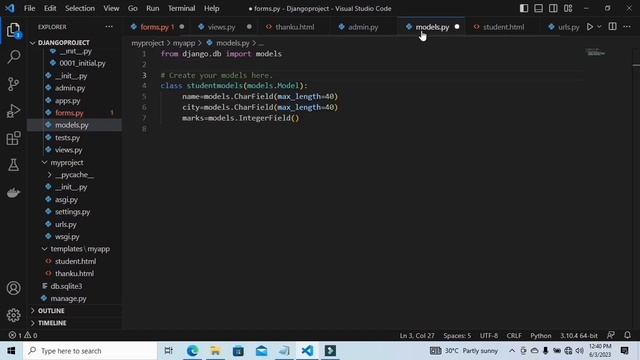The height and width of the screenshot is (360, 640).
Task: Change UTF-8 file encoding
Action: tap(489, 336)
